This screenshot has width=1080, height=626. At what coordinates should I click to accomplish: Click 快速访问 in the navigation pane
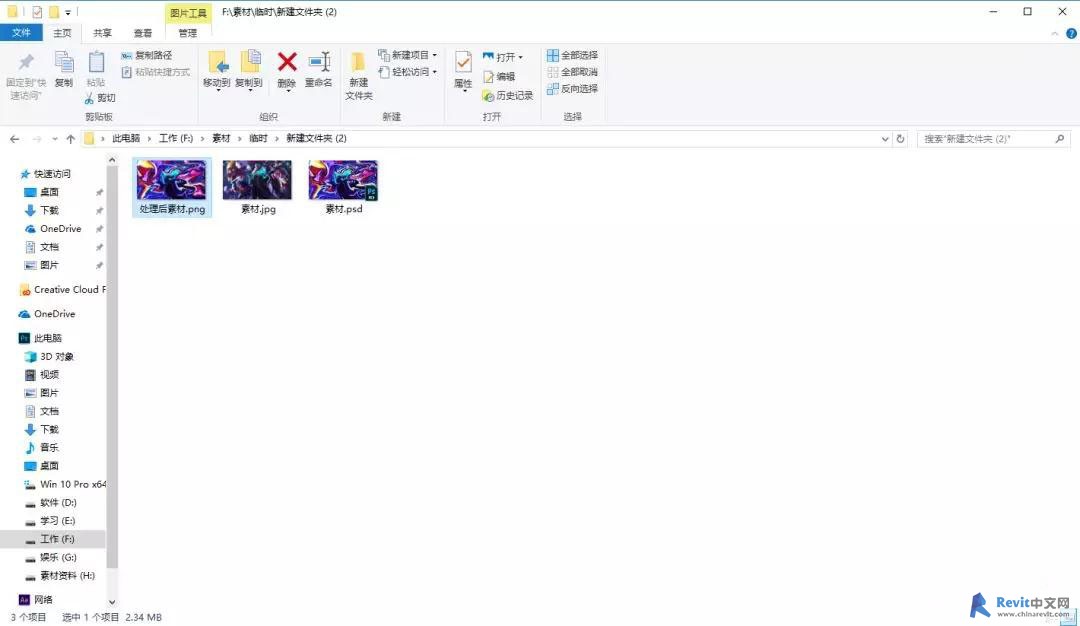[x=52, y=174]
